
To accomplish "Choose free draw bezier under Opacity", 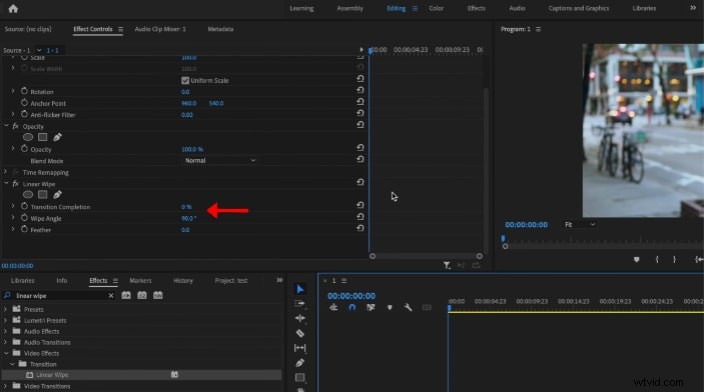I will pyautogui.click(x=57, y=137).
